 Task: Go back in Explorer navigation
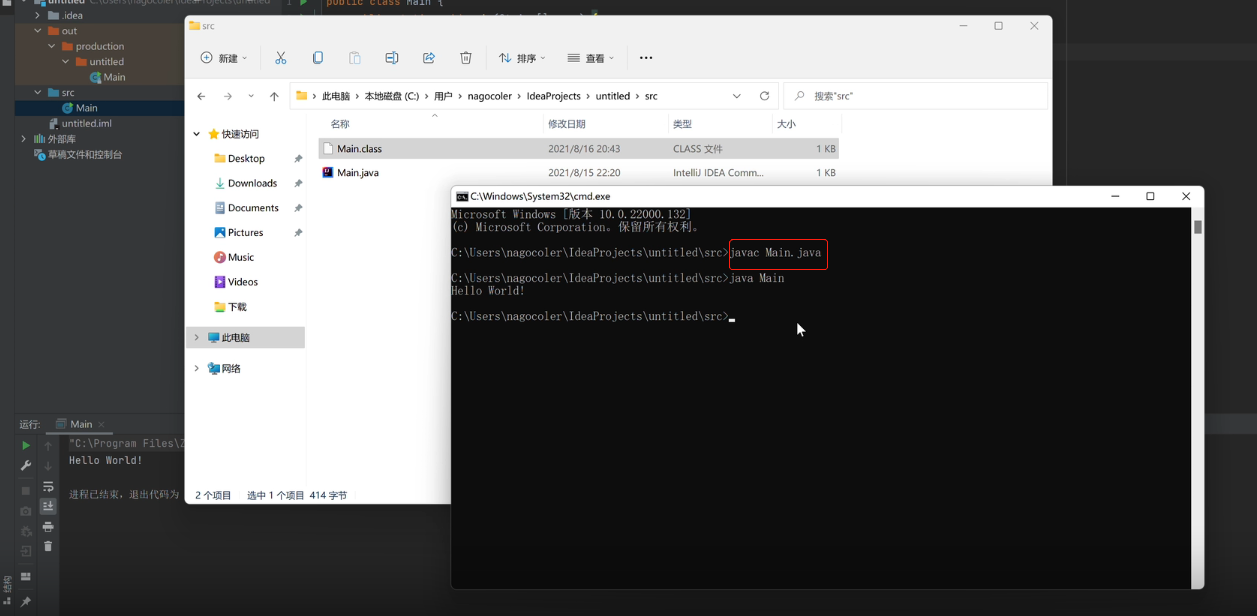(x=201, y=96)
